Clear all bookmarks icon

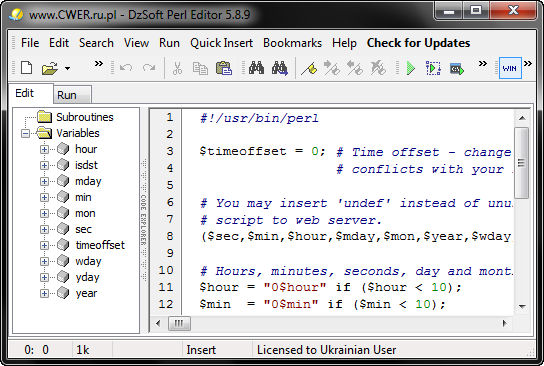coord(378,68)
